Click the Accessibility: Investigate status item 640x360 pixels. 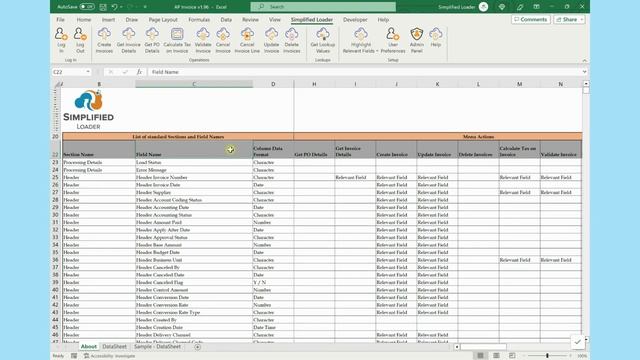pos(109,356)
